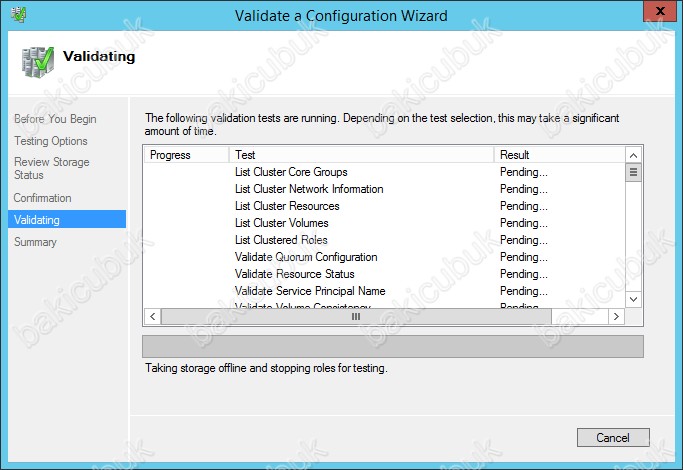Click the vertical scrollbar thumb
Viewport: 683px width, 470px height.
click(633, 172)
